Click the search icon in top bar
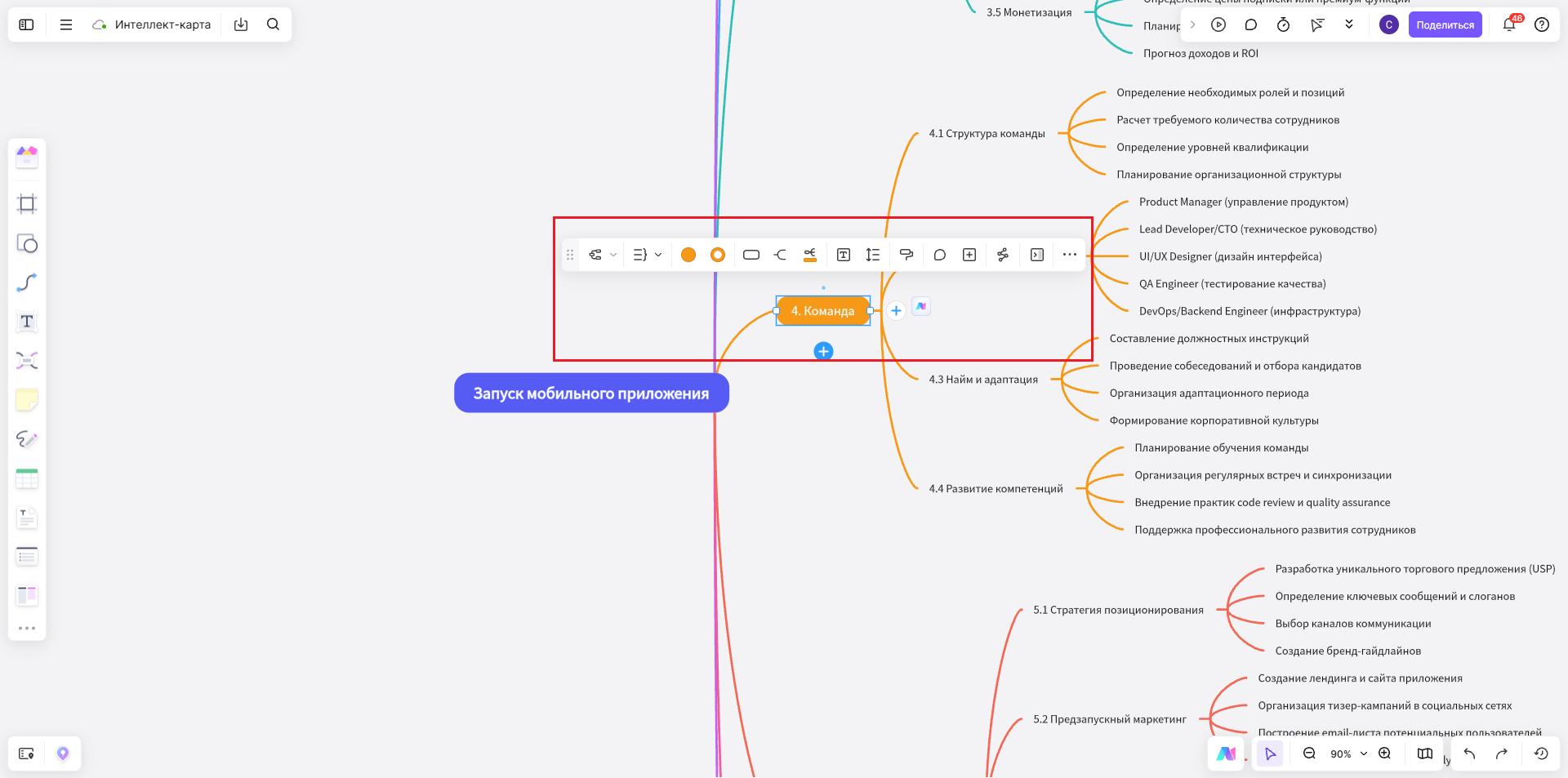The height and width of the screenshot is (778, 1568). pos(274,24)
